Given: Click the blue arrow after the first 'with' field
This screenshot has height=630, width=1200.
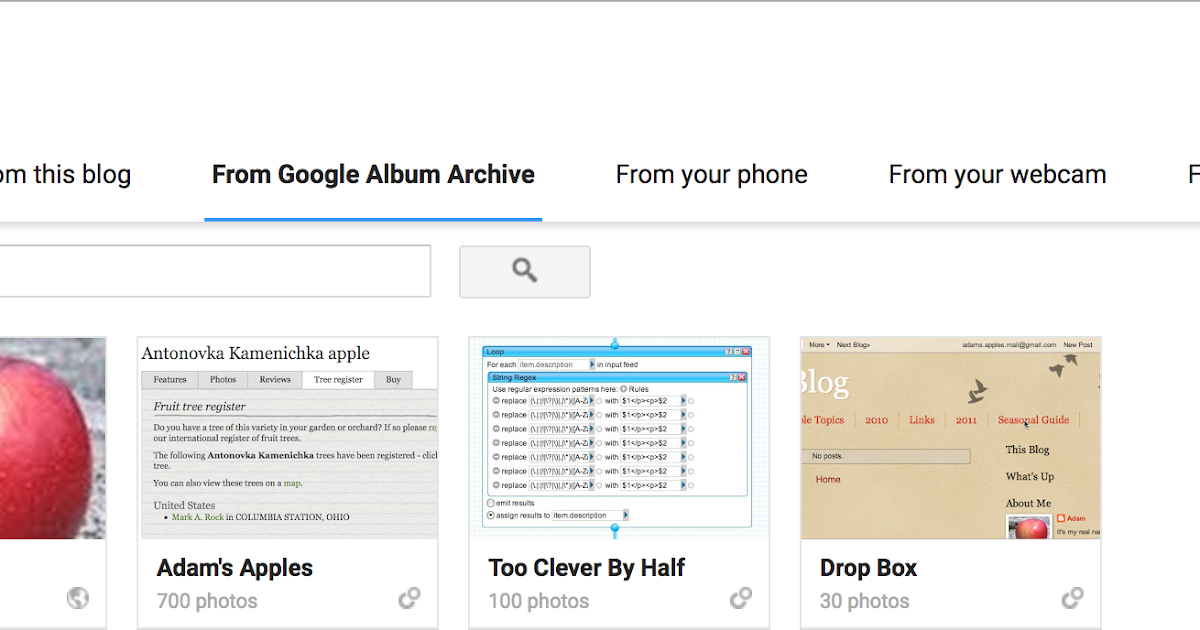Looking at the screenshot, I should pyautogui.click(x=683, y=401).
